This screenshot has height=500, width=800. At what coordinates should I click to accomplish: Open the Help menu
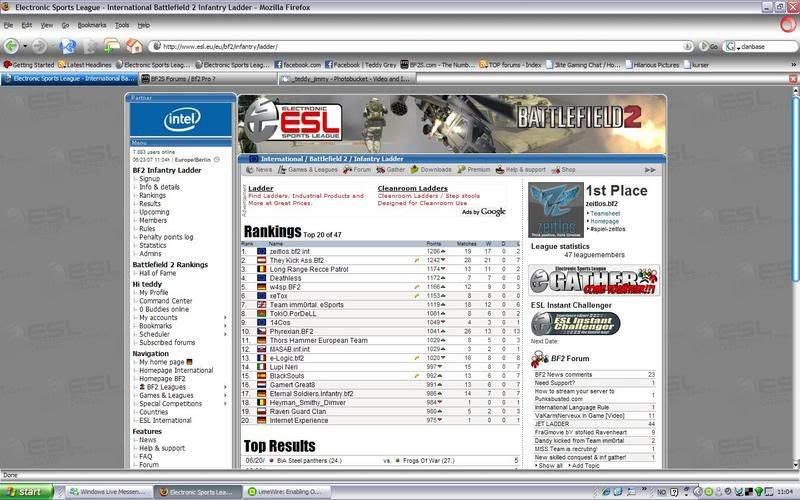click(144, 25)
